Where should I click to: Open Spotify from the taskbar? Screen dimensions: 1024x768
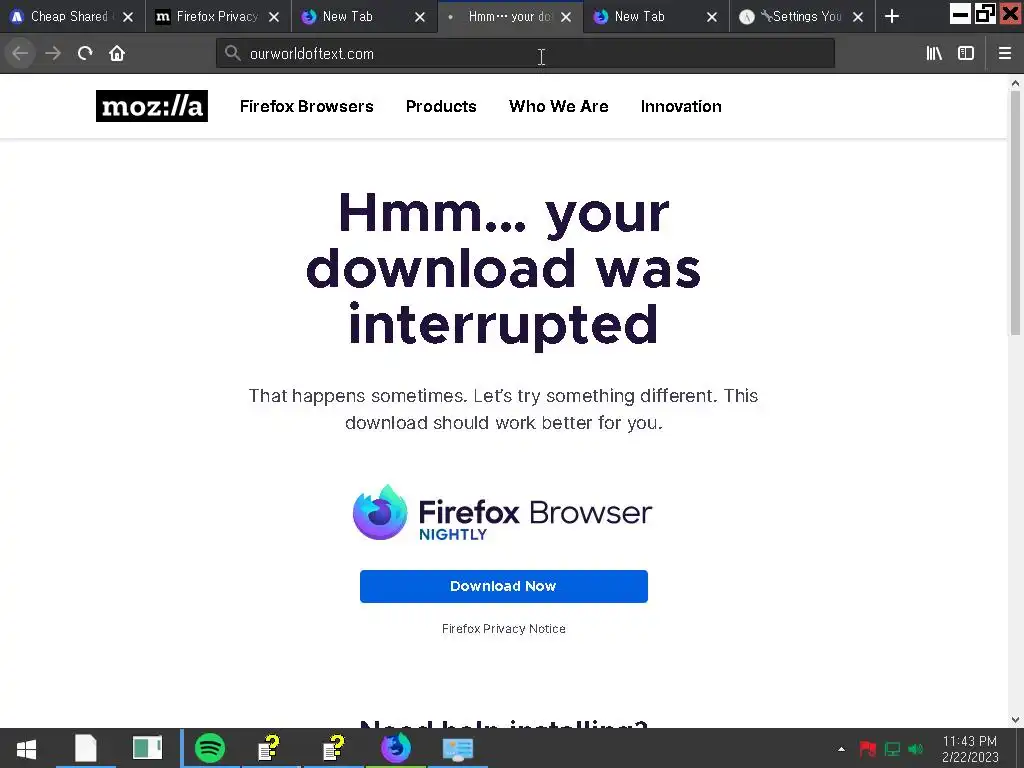(210, 748)
